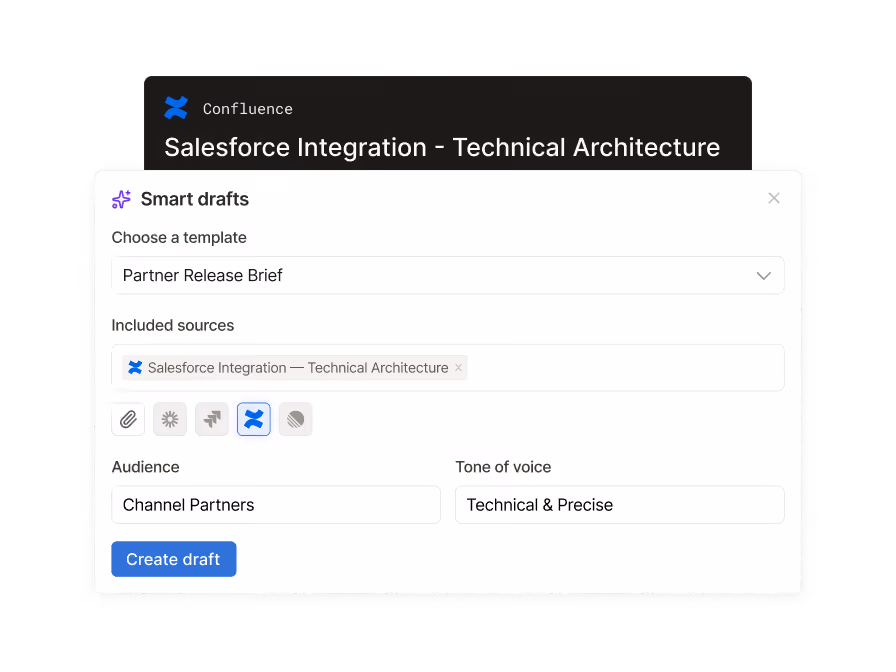Screen dimensions: 896x672
Task: Click the Choose a template label
Action: 179,238
